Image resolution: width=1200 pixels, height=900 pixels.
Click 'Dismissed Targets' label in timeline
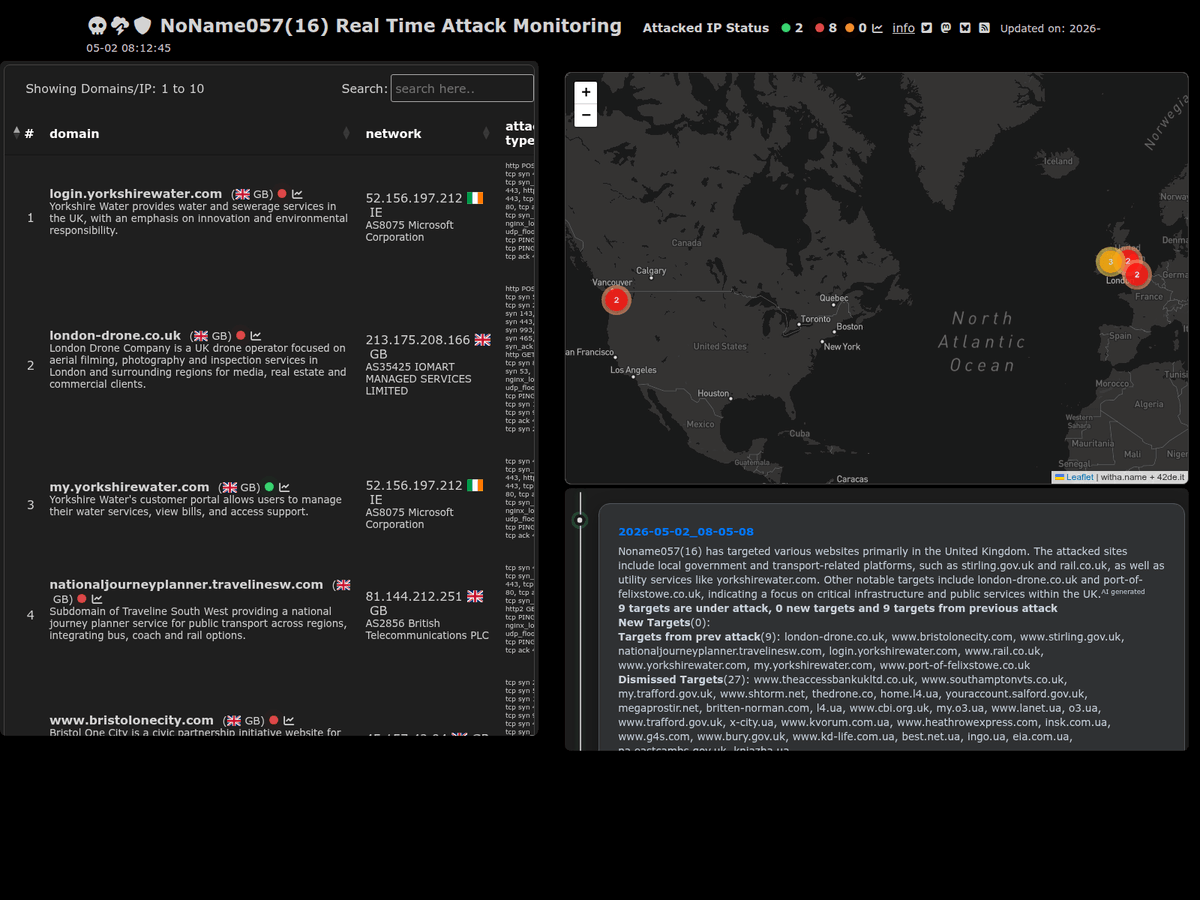click(x=670, y=679)
